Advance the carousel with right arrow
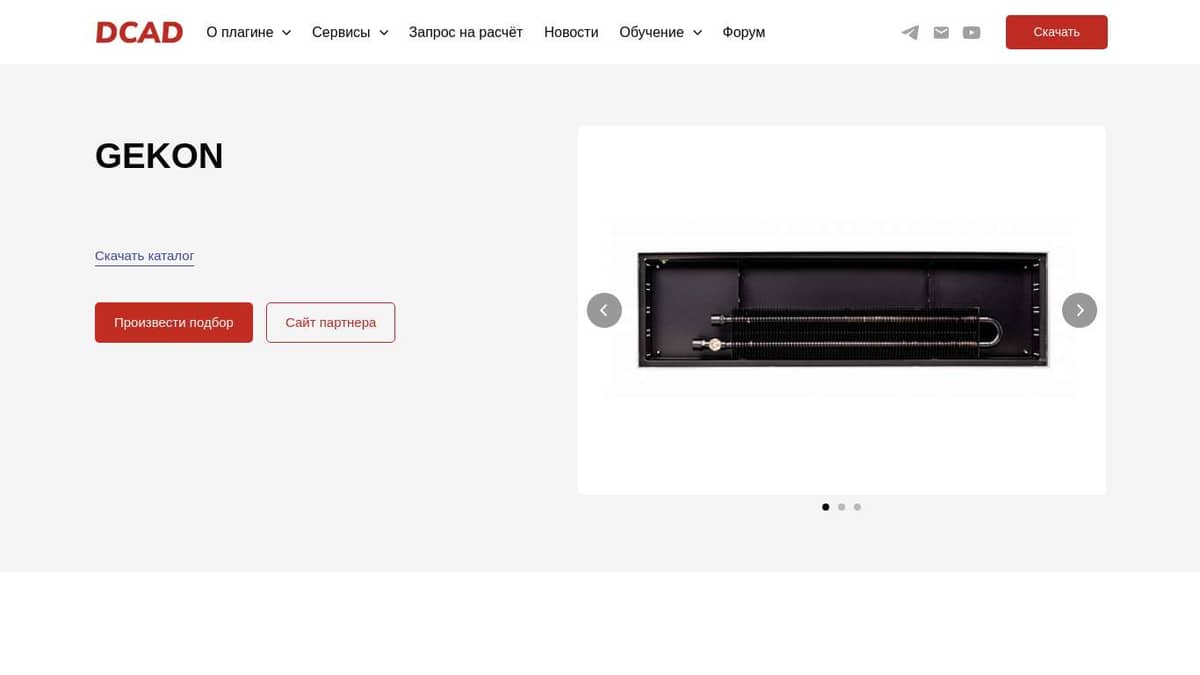This screenshot has height=675, width=1200. 1079,310
